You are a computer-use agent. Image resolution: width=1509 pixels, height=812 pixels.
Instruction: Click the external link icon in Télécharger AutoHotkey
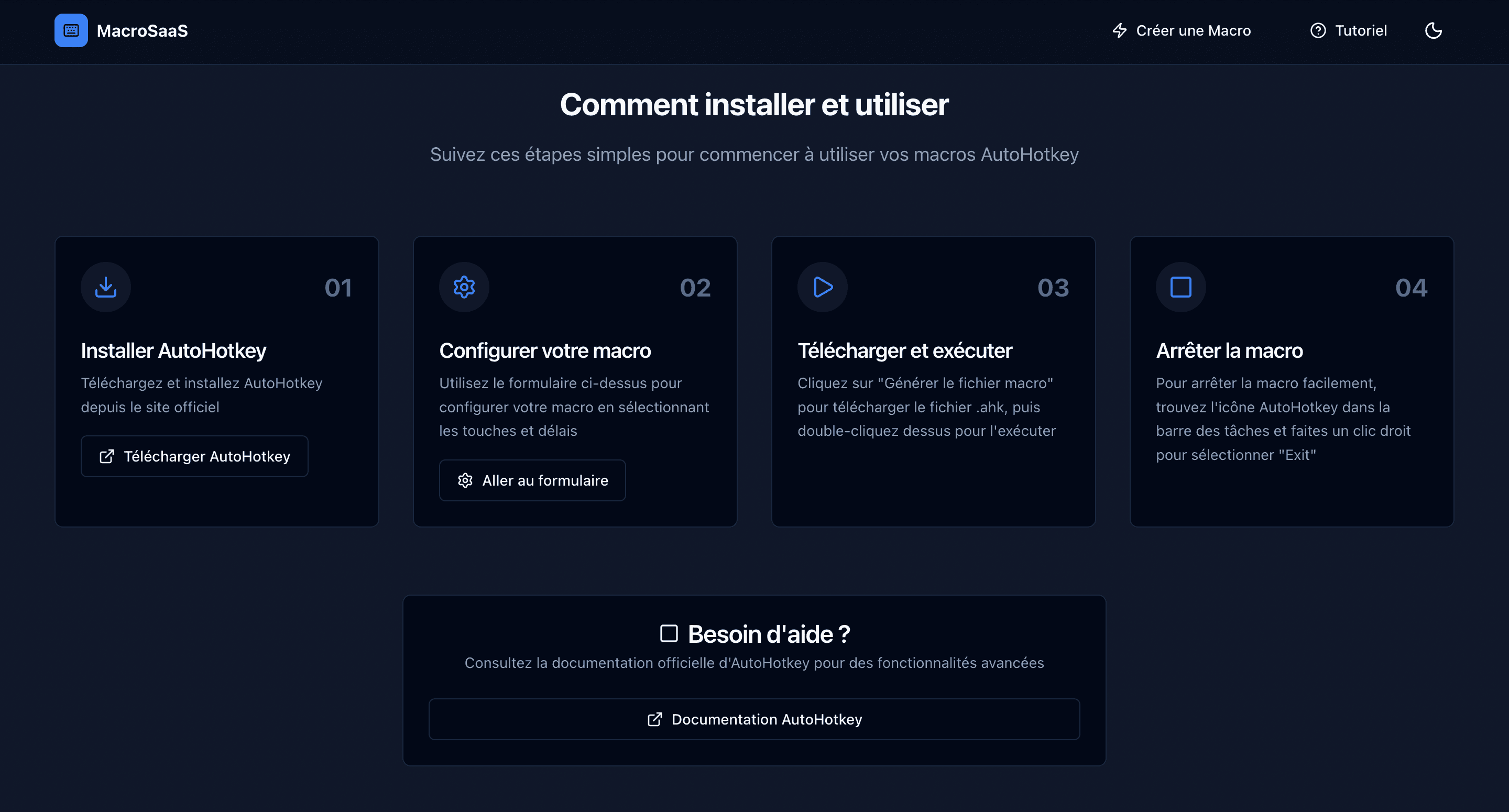(106, 456)
